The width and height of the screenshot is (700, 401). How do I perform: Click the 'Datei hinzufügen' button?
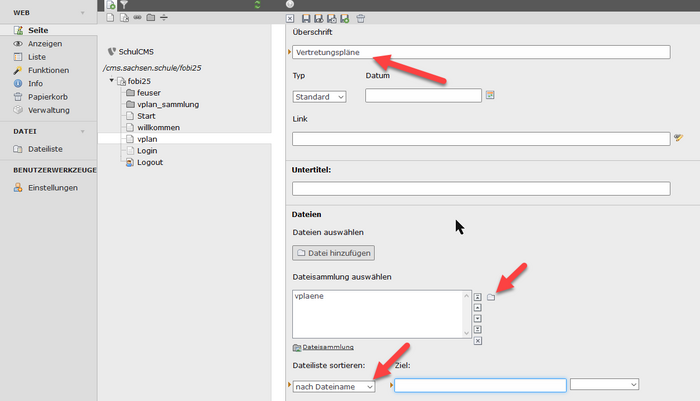[x=333, y=253]
